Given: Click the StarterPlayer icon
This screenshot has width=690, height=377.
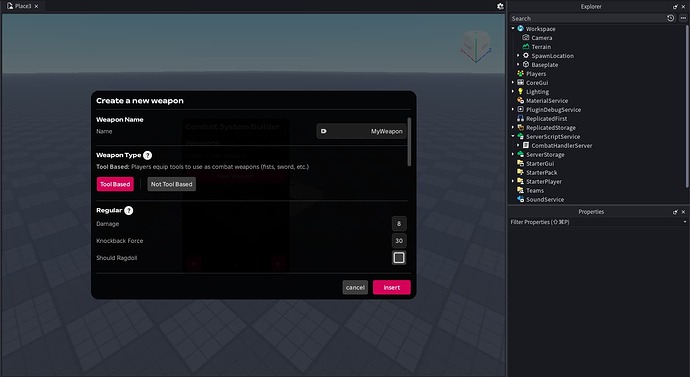Looking at the screenshot, I should [521, 181].
